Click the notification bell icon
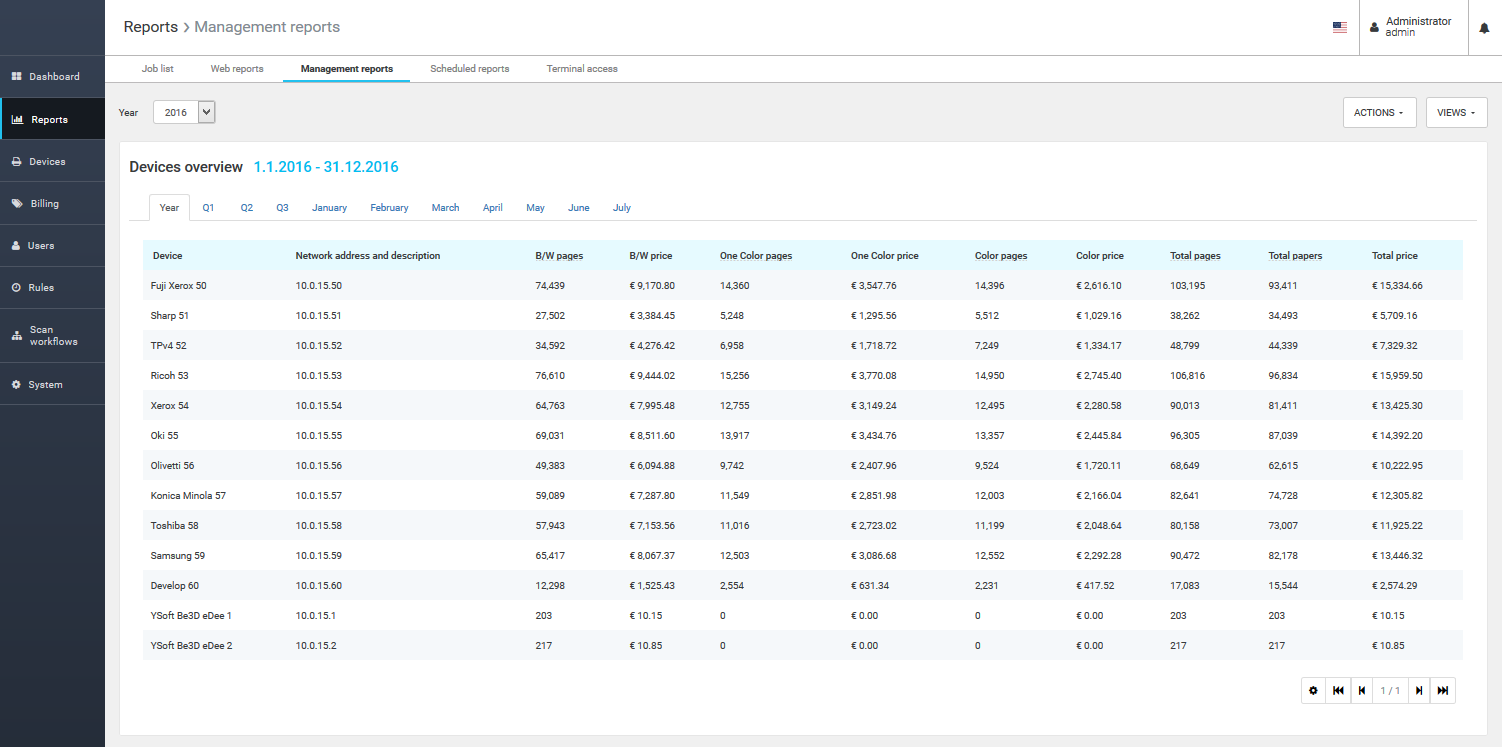The image size is (1502, 747). click(1484, 28)
